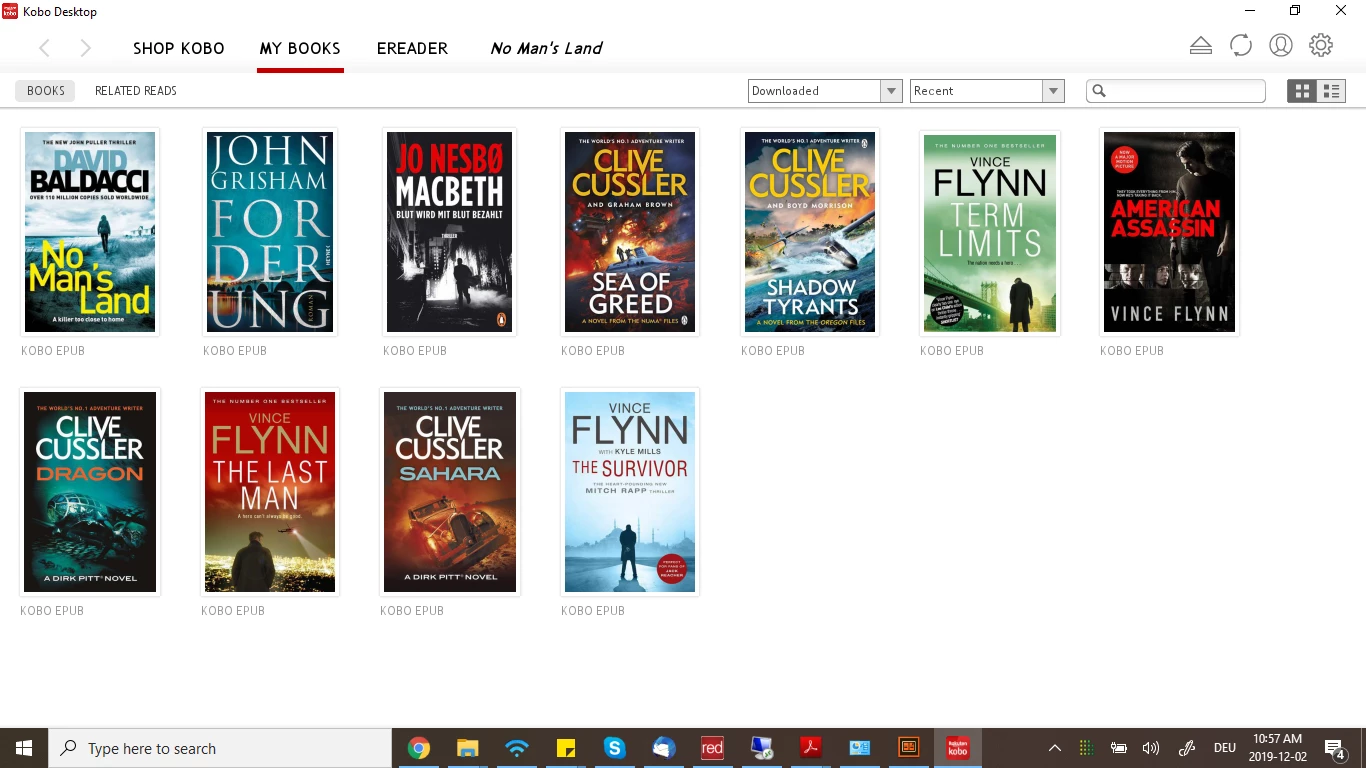The image size is (1366, 768).
Task: Switch to grid view
Action: (1302, 91)
